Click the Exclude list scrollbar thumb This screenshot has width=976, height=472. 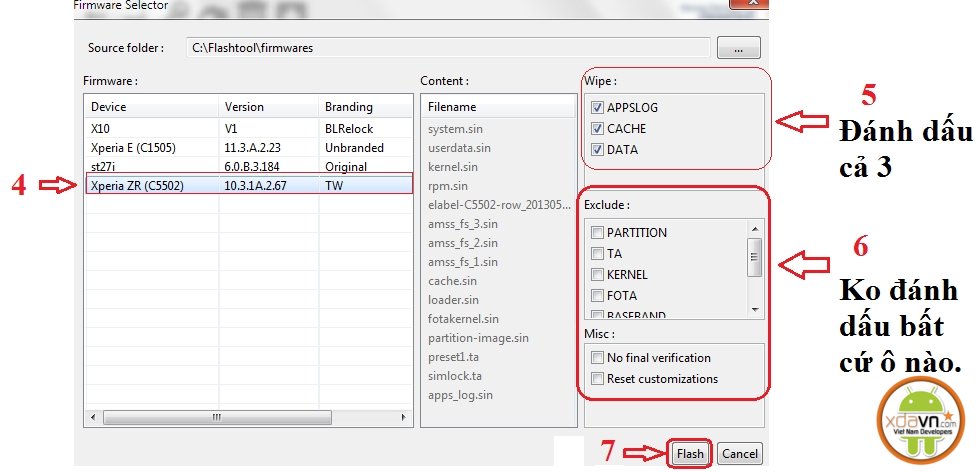coord(754,257)
